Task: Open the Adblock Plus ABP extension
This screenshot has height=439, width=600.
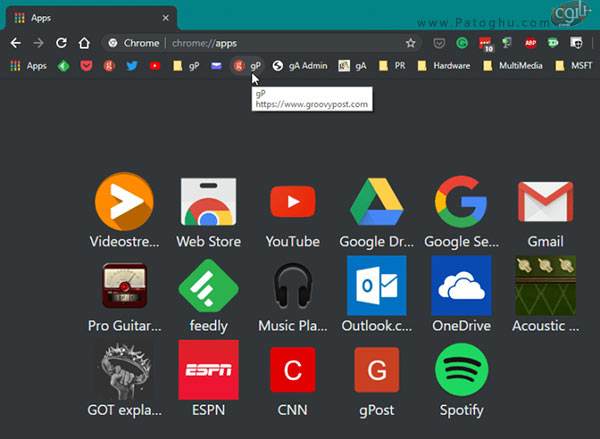Action: tap(530, 43)
